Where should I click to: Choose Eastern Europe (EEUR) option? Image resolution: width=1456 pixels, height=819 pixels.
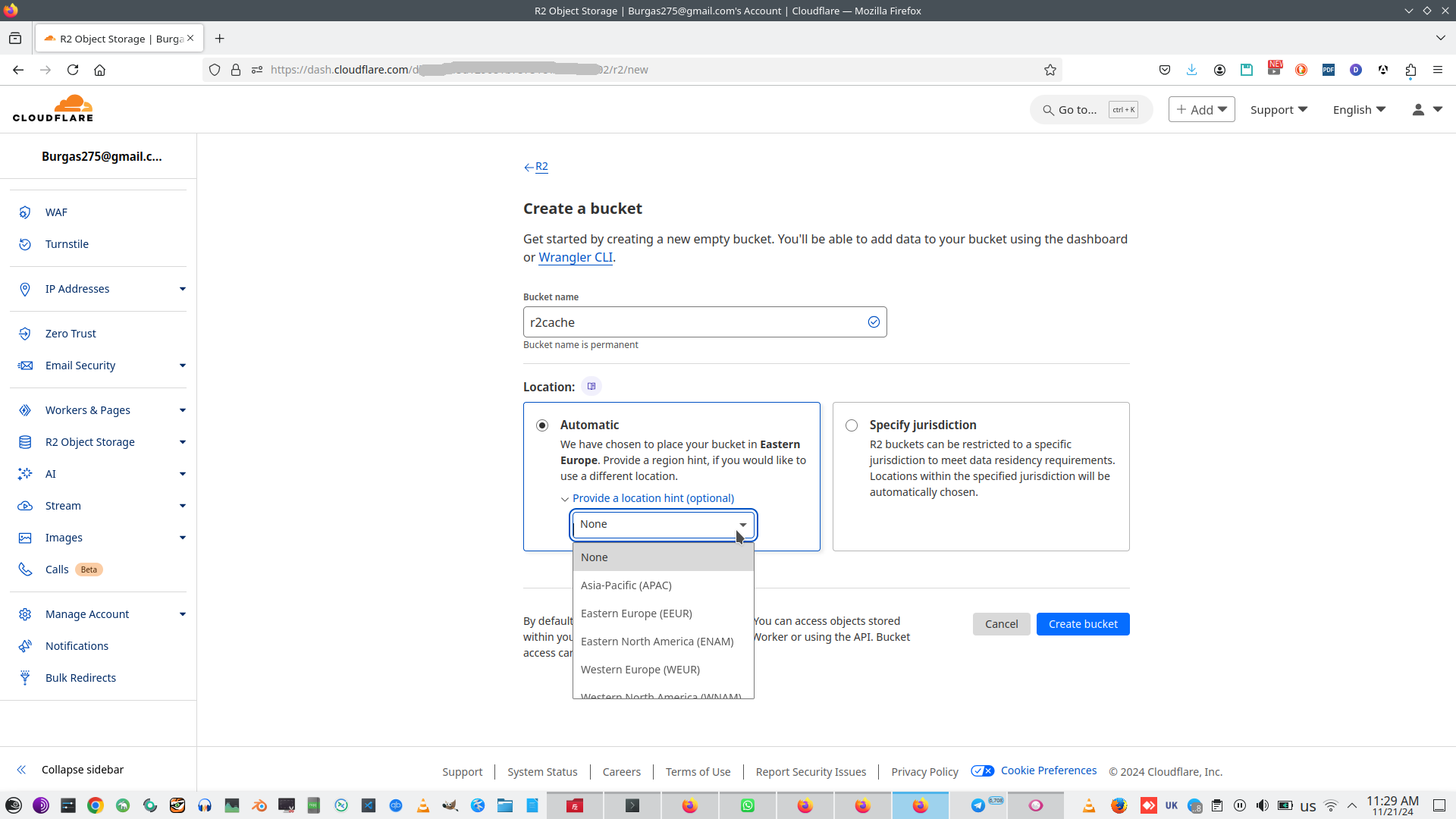(636, 613)
